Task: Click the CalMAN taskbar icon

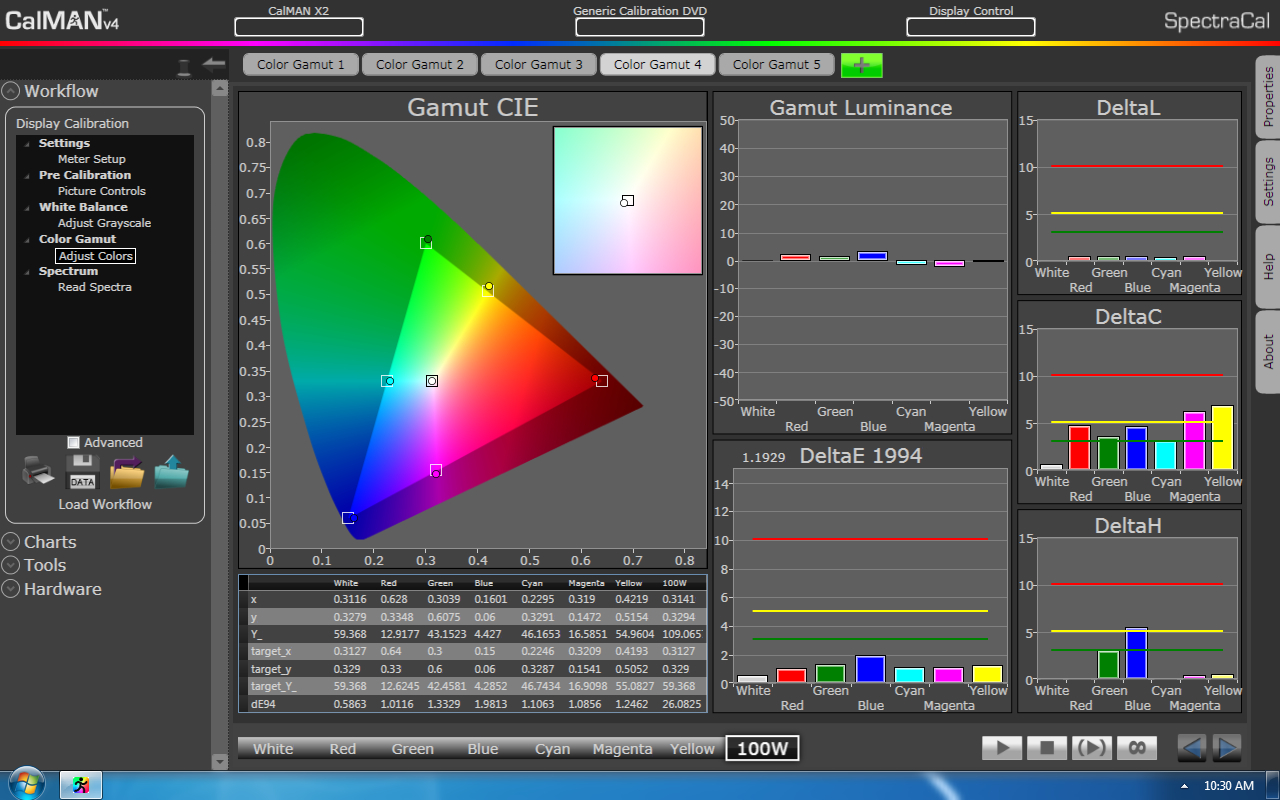Action: point(82,786)
